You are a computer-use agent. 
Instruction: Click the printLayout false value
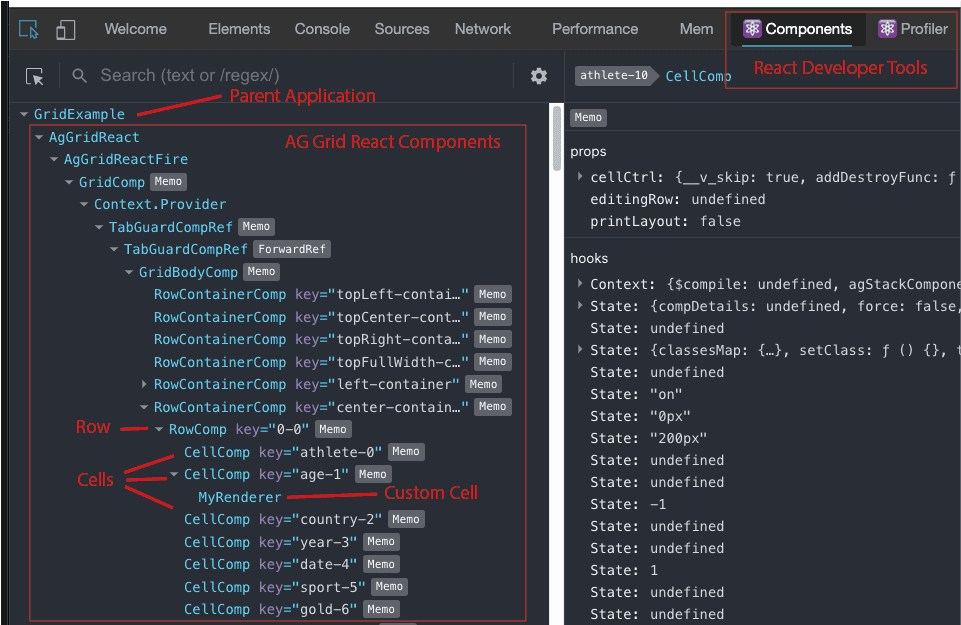click(x=721, y=221)
